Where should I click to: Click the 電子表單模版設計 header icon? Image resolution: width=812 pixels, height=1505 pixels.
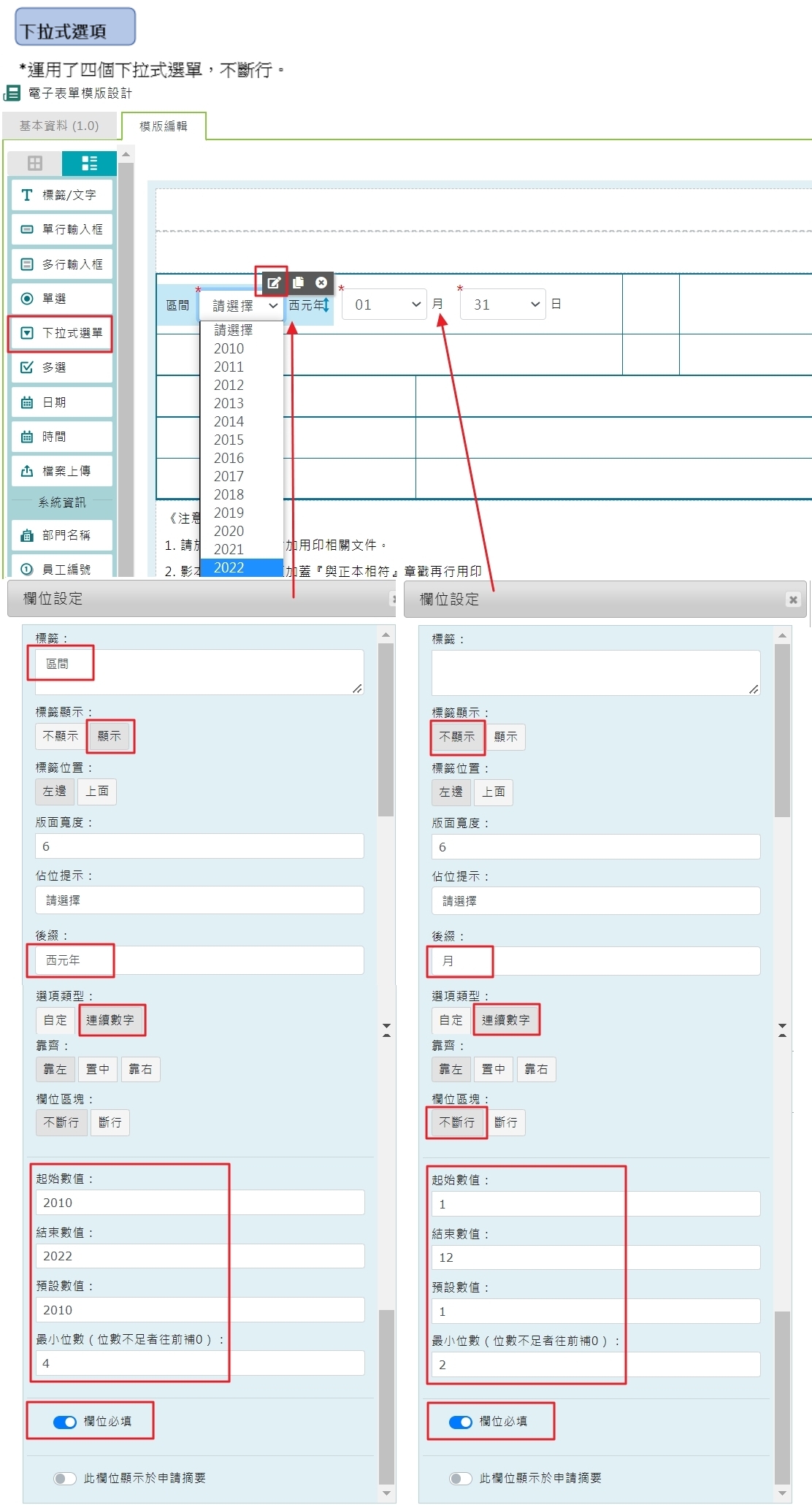[12, 93]
